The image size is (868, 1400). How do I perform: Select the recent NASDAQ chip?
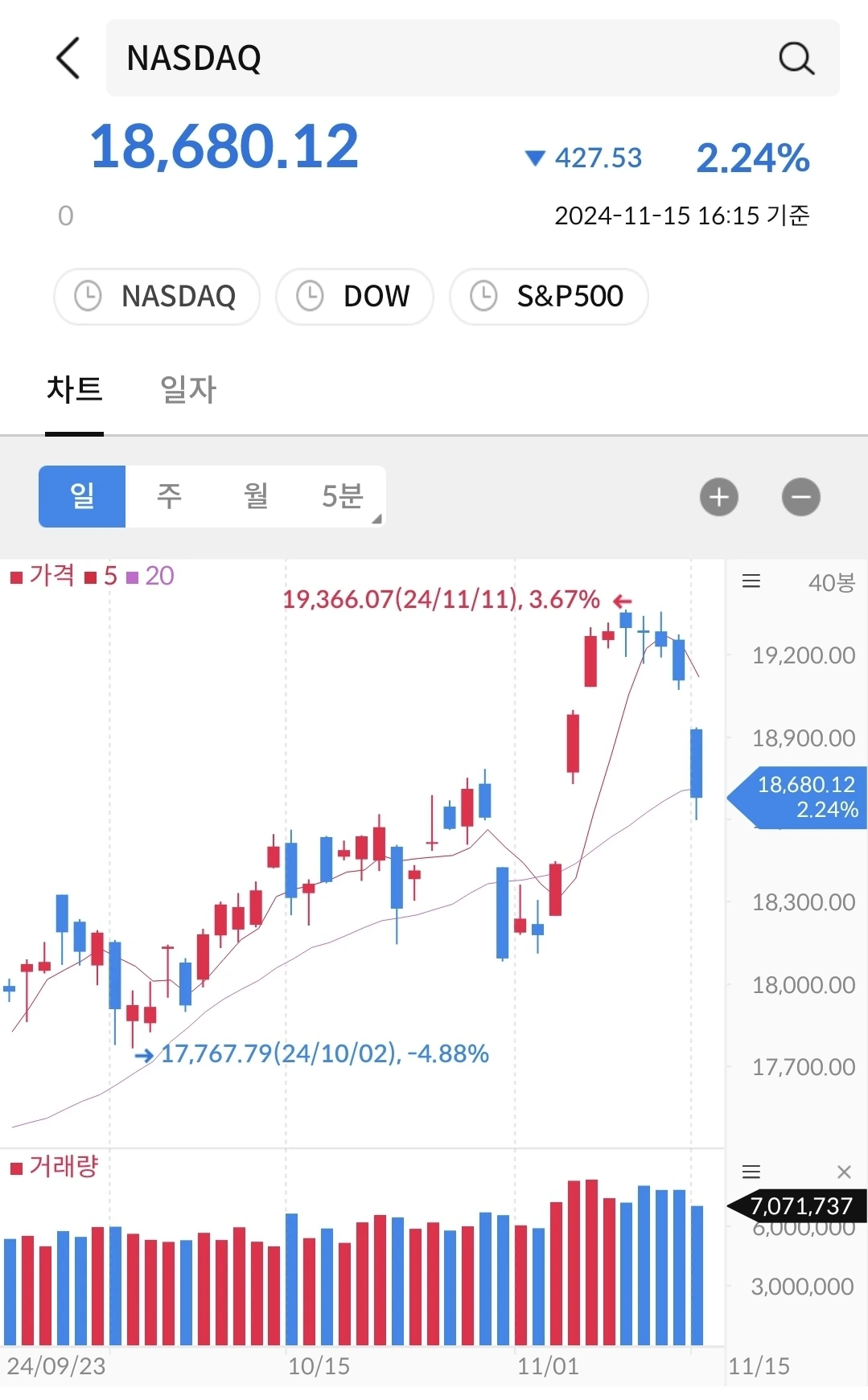[157, 296]
